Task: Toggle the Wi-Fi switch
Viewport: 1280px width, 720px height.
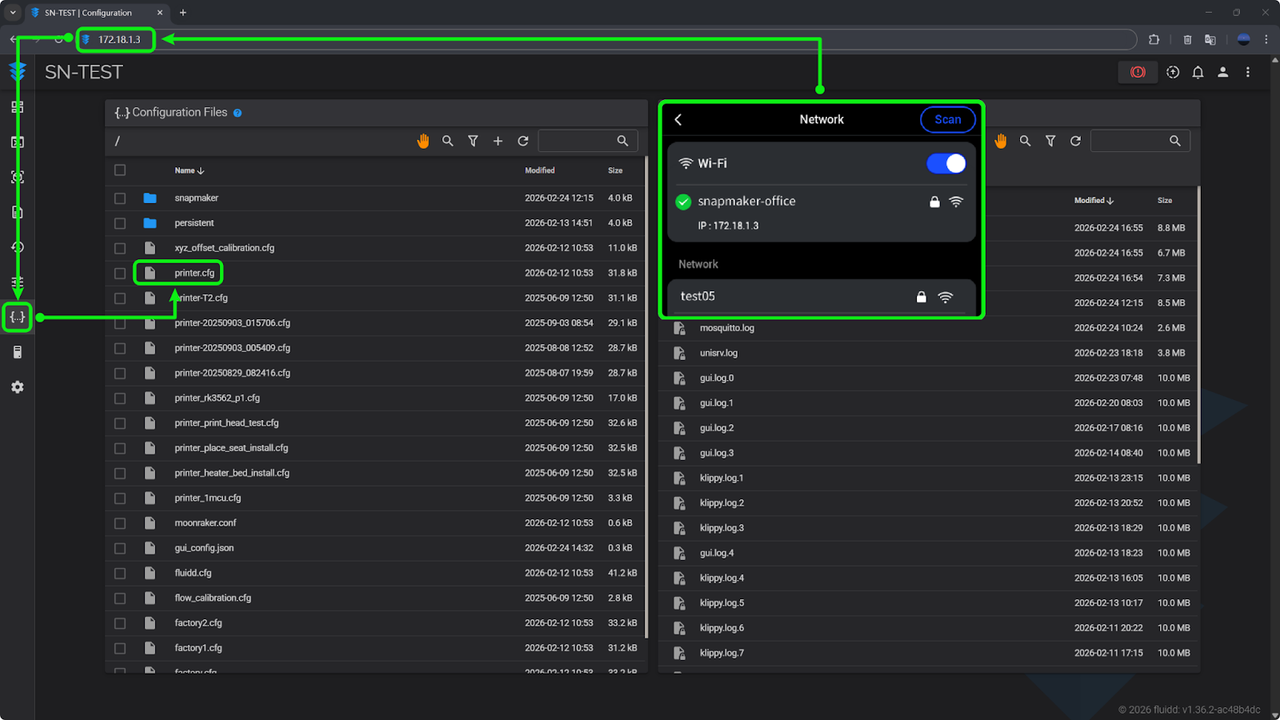Action: click(946, 163)
